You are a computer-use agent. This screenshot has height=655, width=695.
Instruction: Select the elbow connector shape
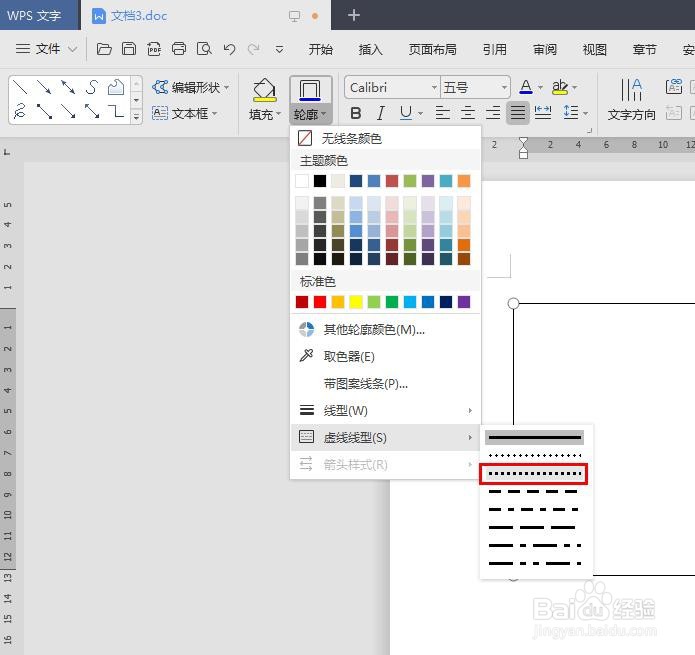click(116, 111)
